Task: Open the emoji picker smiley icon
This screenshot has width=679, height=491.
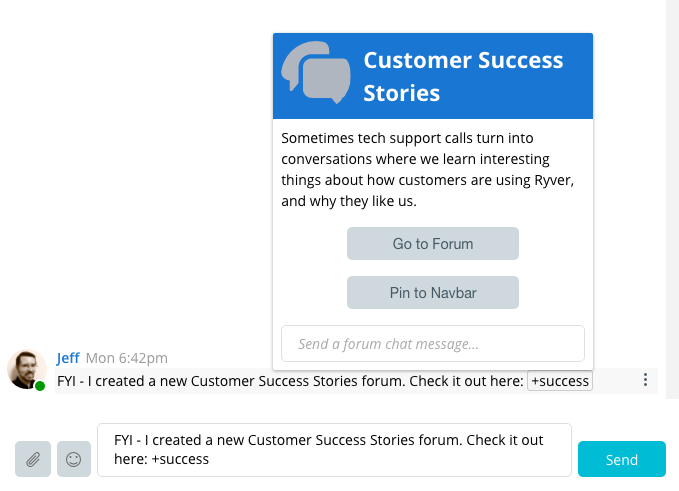Action: pyautogui.click(x=74, y=459)
